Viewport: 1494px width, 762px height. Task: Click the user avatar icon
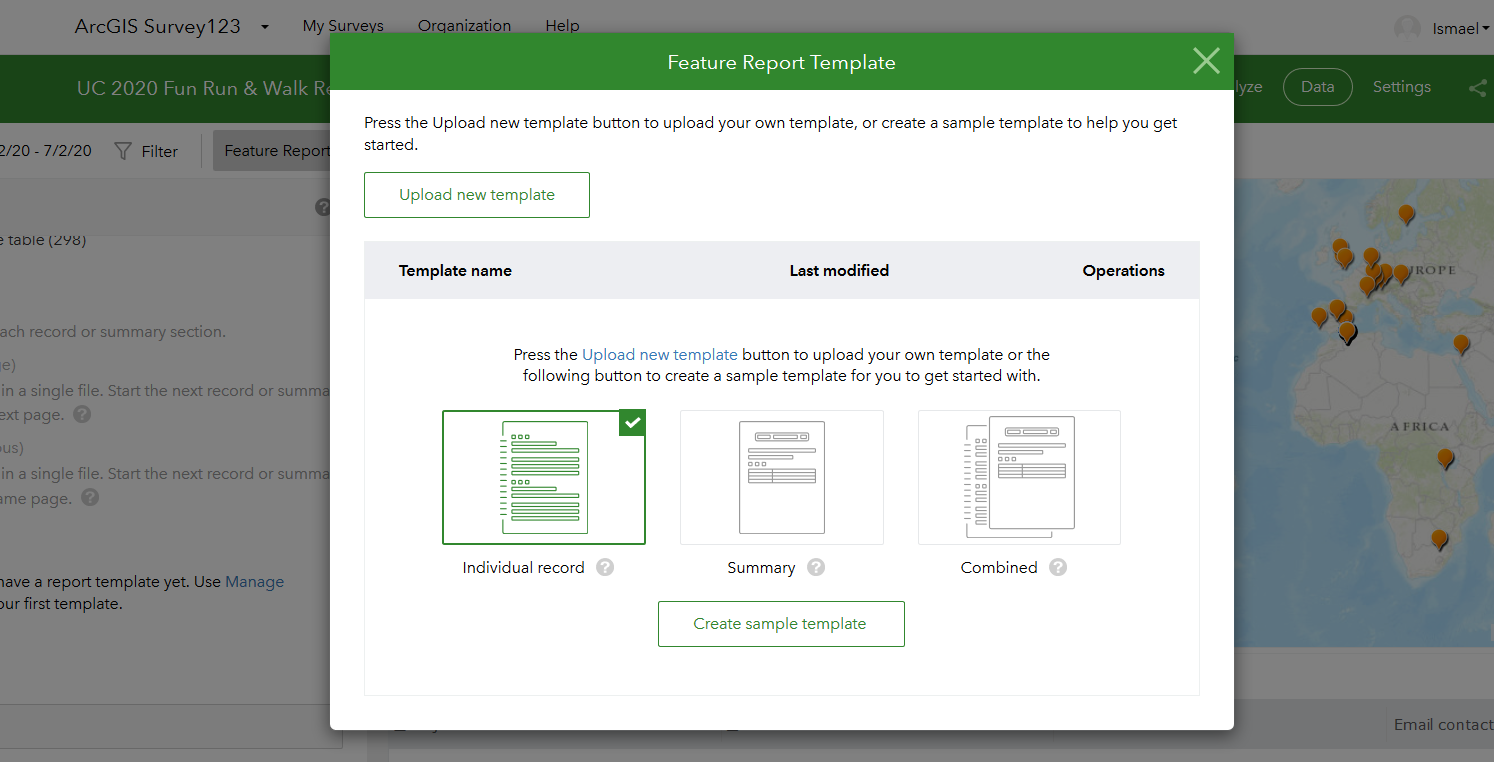tap(1408, 28)
